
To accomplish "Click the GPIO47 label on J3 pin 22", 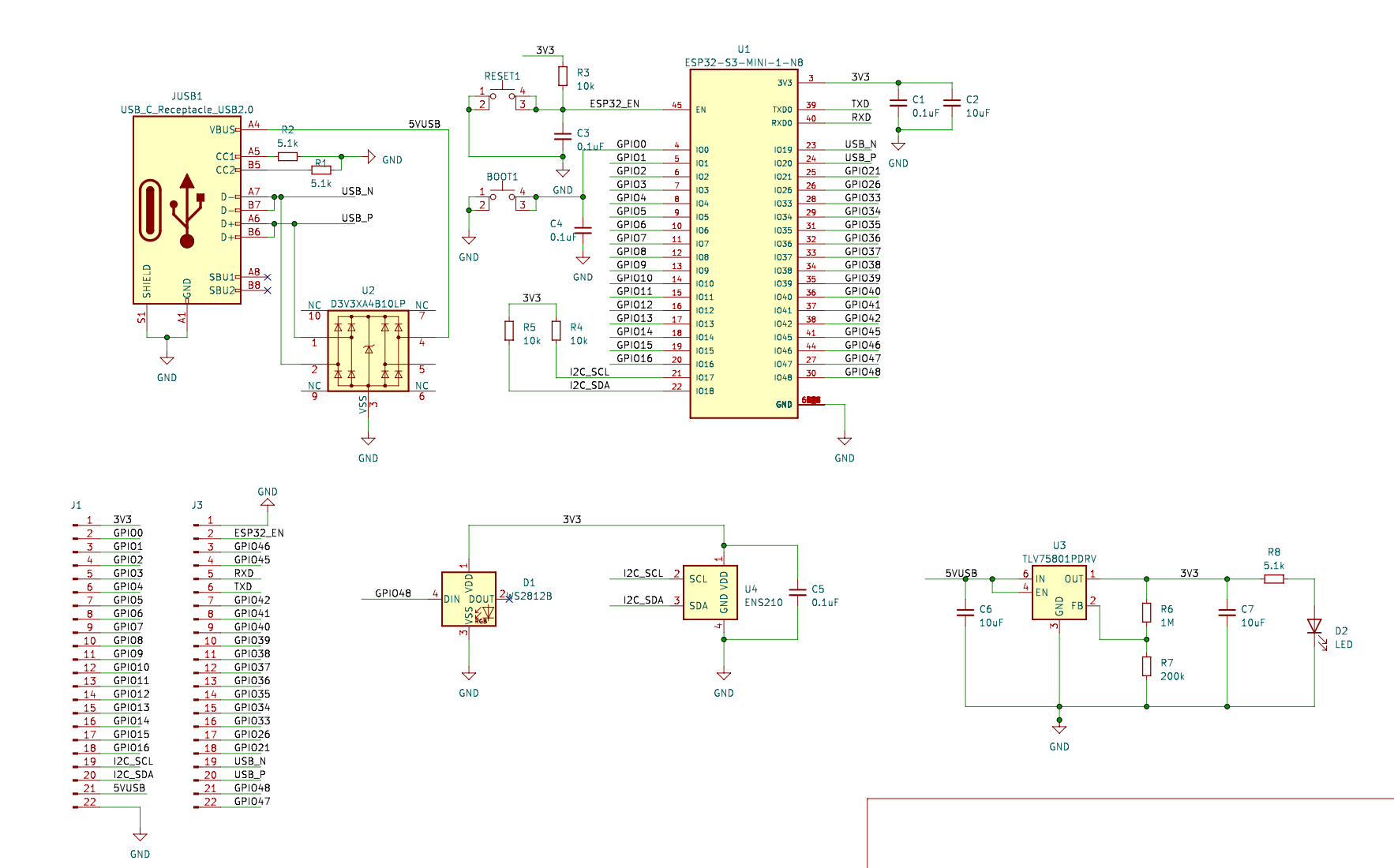I will [252, 801].
